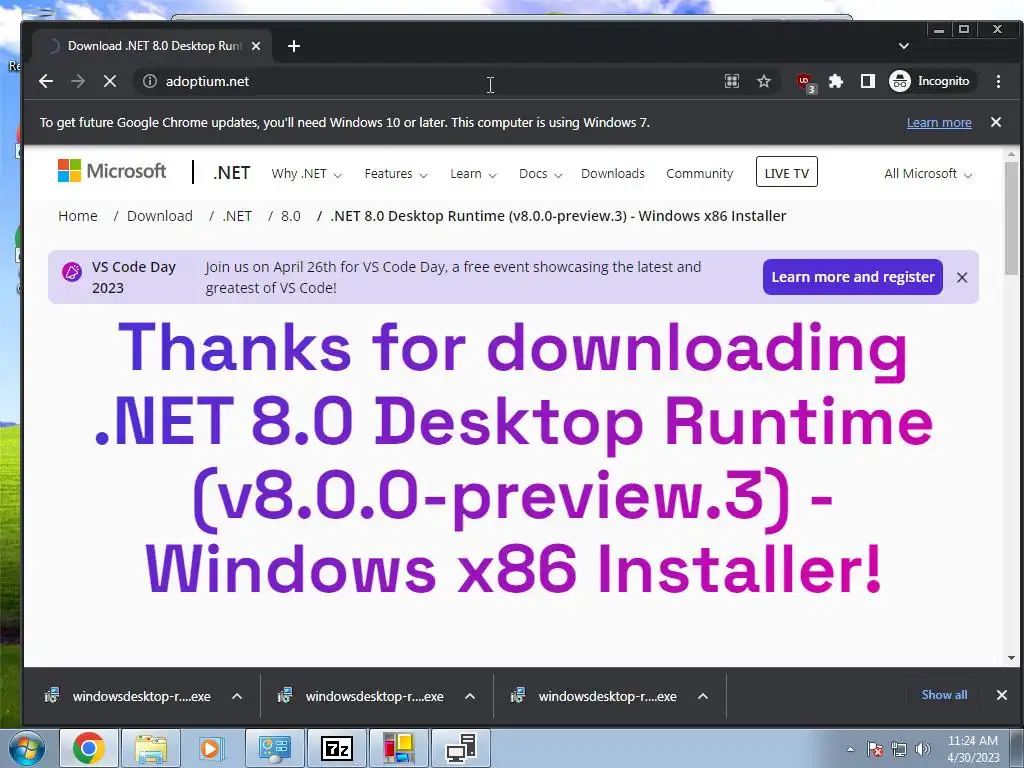Go to .NET breadcrumb
This screenshot has height=768, width=1024.
tap(236, 216)
